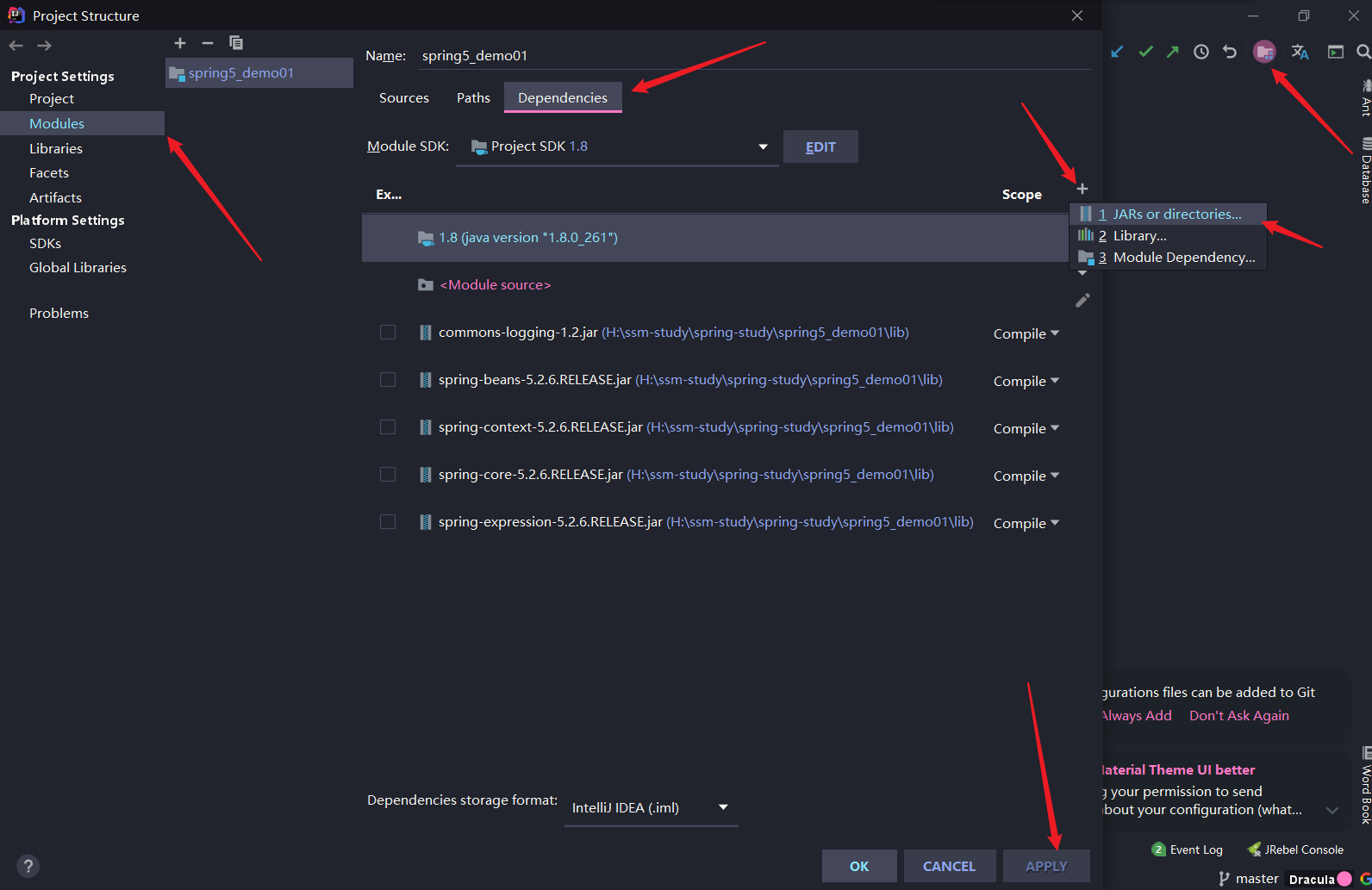Open the Ant tool window
This screenshot has width=1372, height=890.
(x=1366, y=97)
